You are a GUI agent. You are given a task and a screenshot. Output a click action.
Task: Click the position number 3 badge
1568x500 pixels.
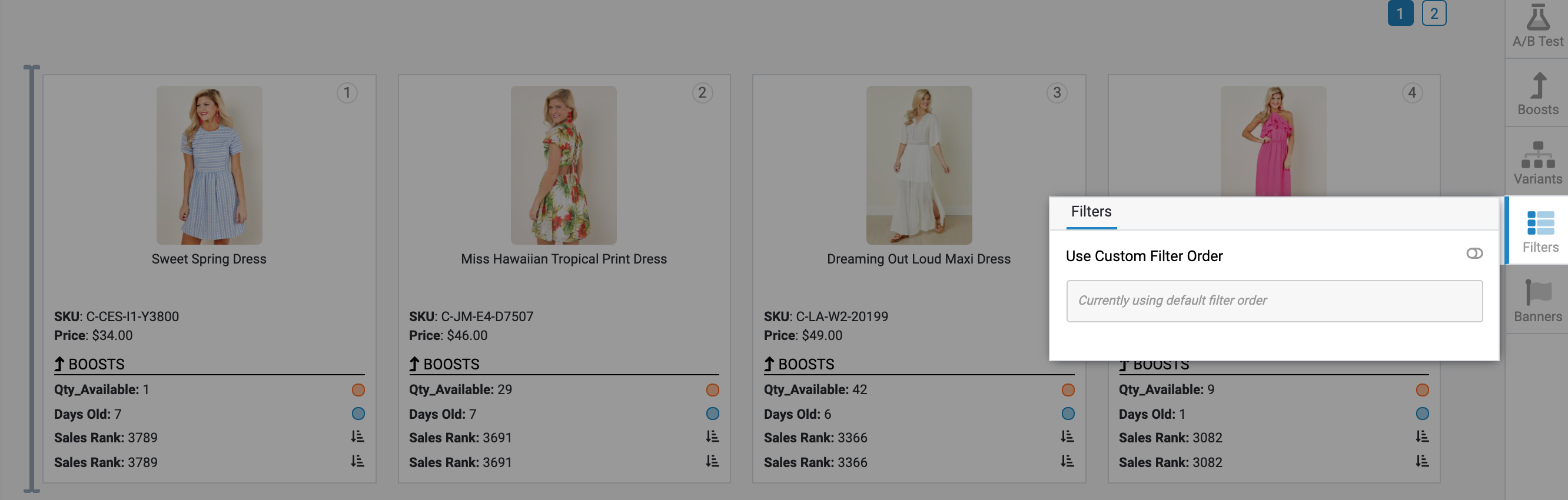(x=1057, y=93)
